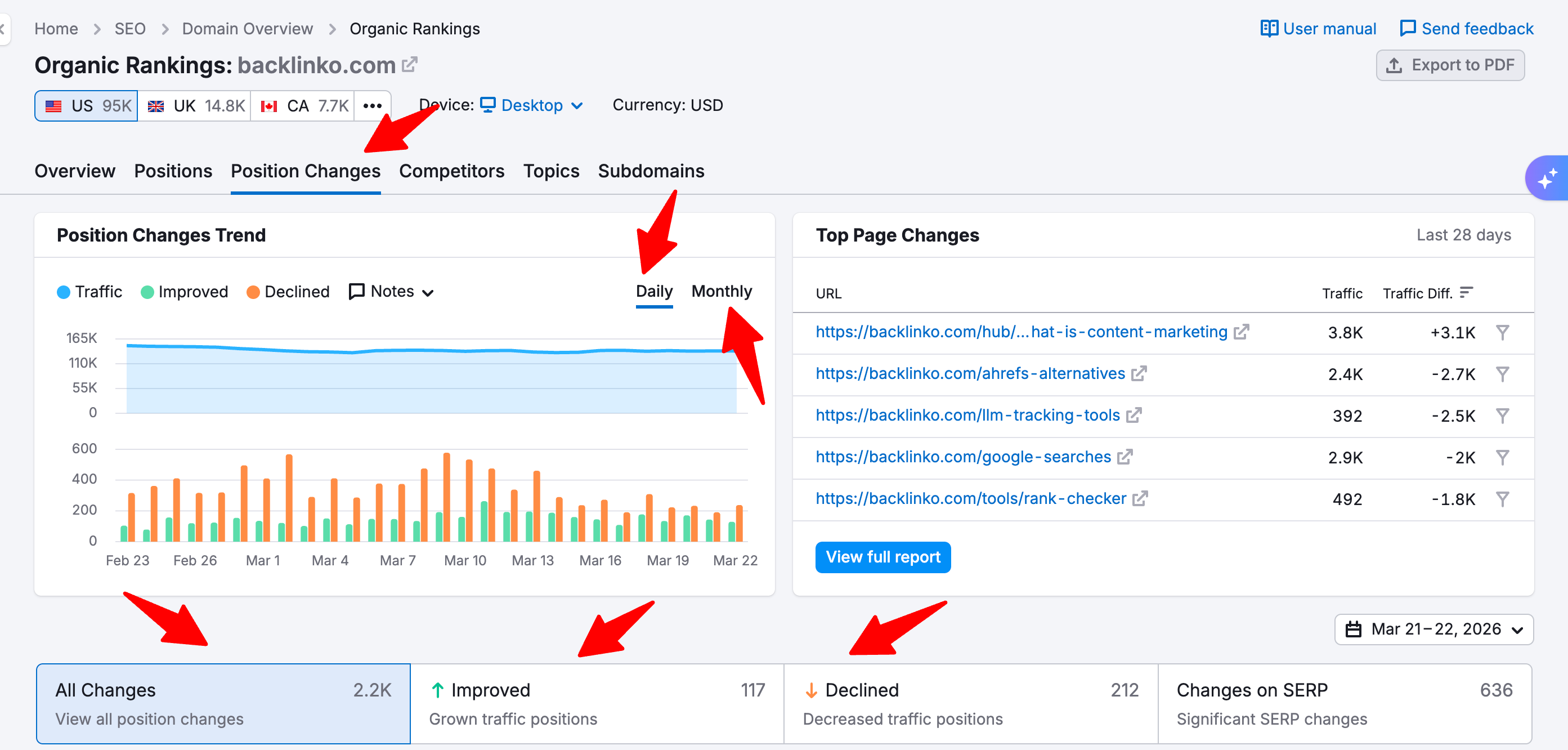Switch to the Competitors tab
The width and height of the screenshot is (1568, 750).
point(451,171)
